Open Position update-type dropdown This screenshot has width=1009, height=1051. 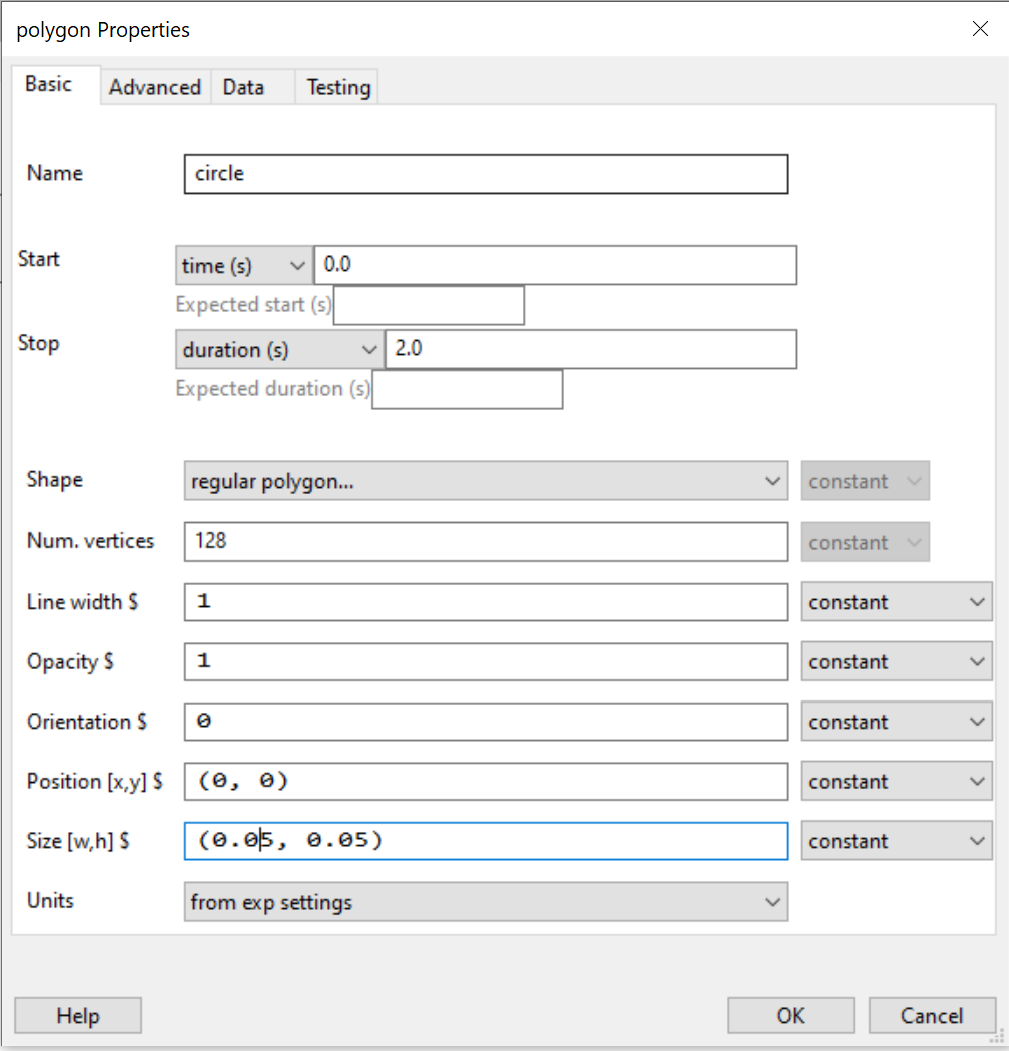(x=896, y=782)
